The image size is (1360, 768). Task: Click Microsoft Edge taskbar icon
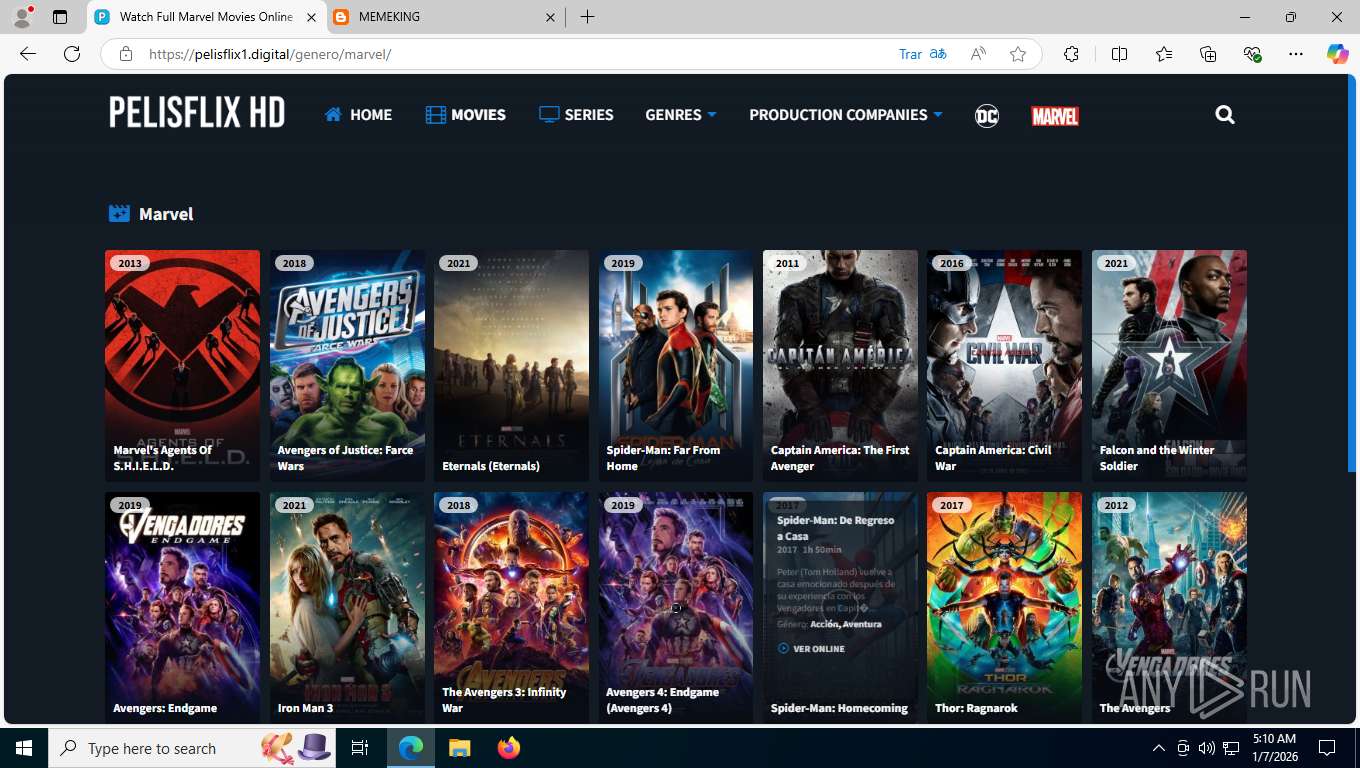(x=410, y=748)
